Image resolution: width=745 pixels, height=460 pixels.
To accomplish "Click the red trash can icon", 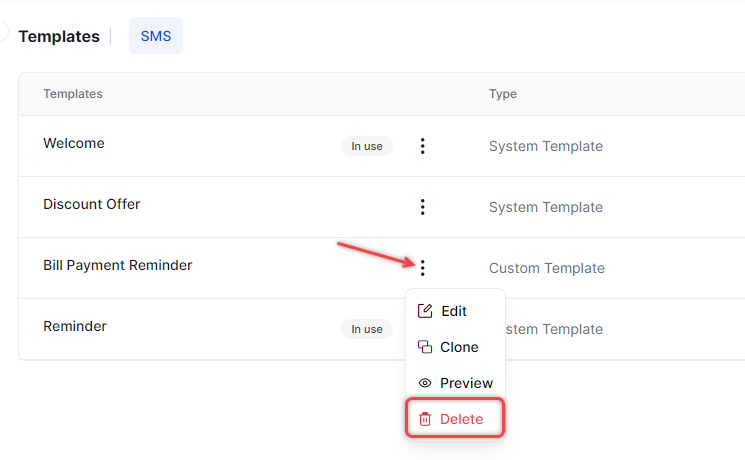I will (425, 419).
